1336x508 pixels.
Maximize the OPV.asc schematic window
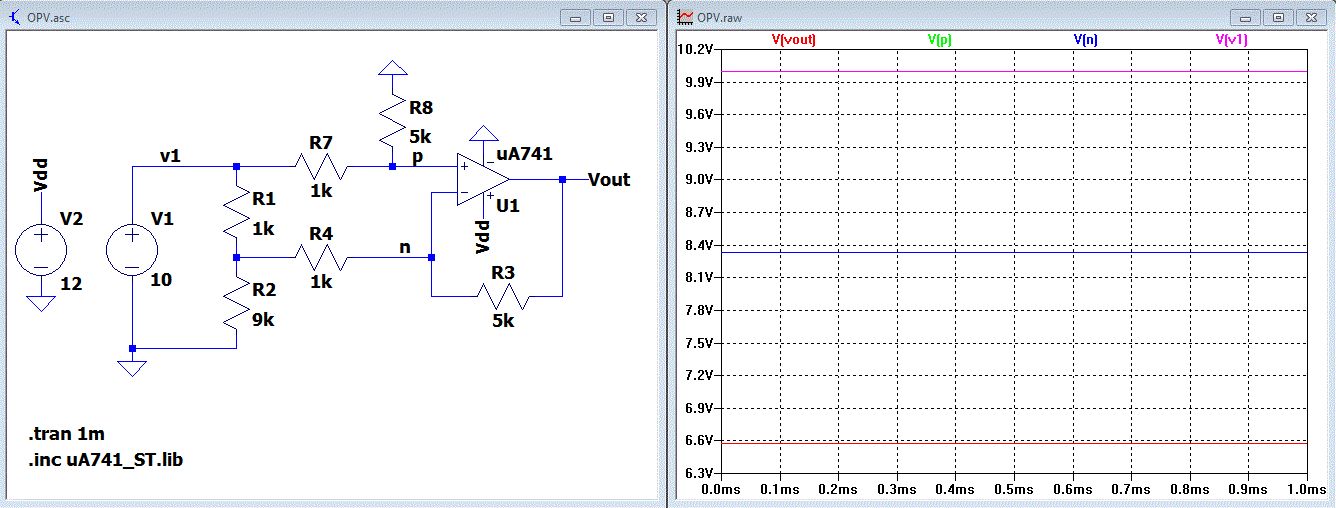[608, 17]
